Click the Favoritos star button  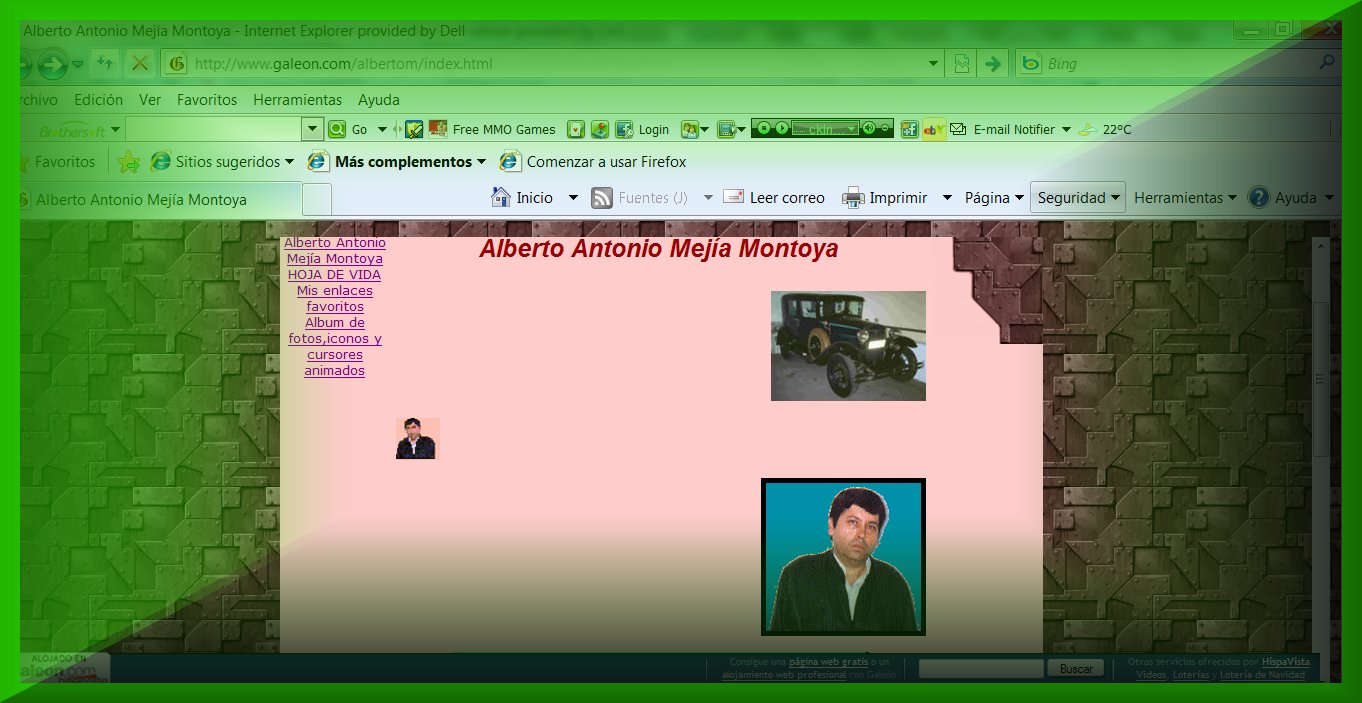57,161
